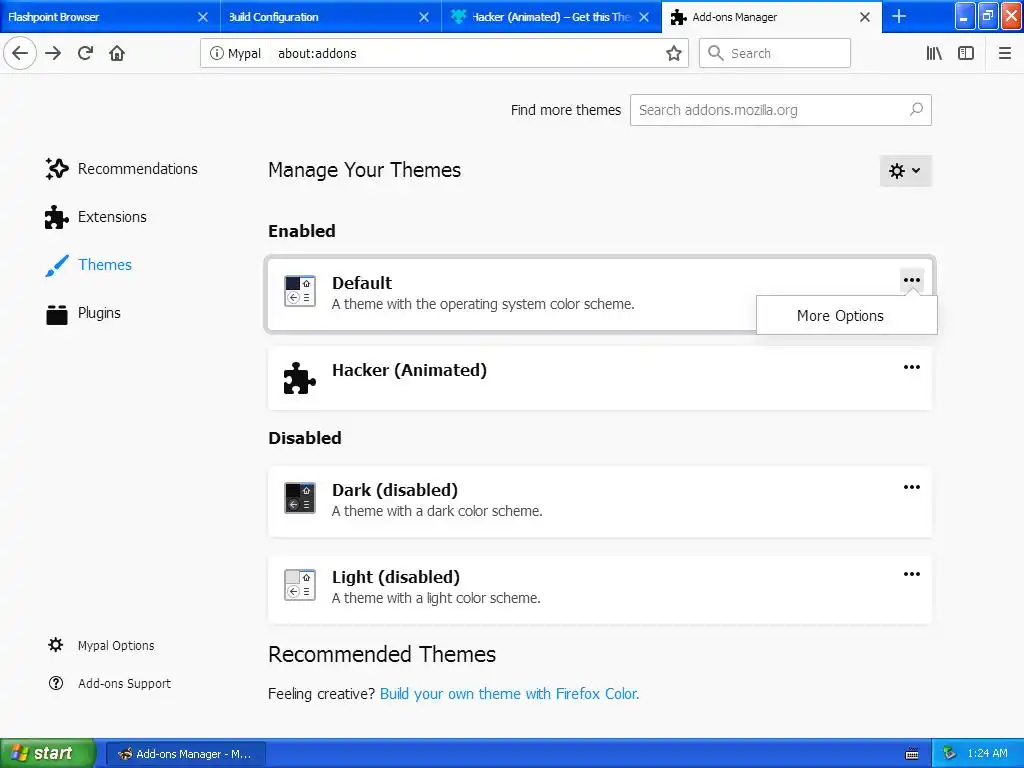Select the Dark (disabled) theme title

[x=395, y=490]
